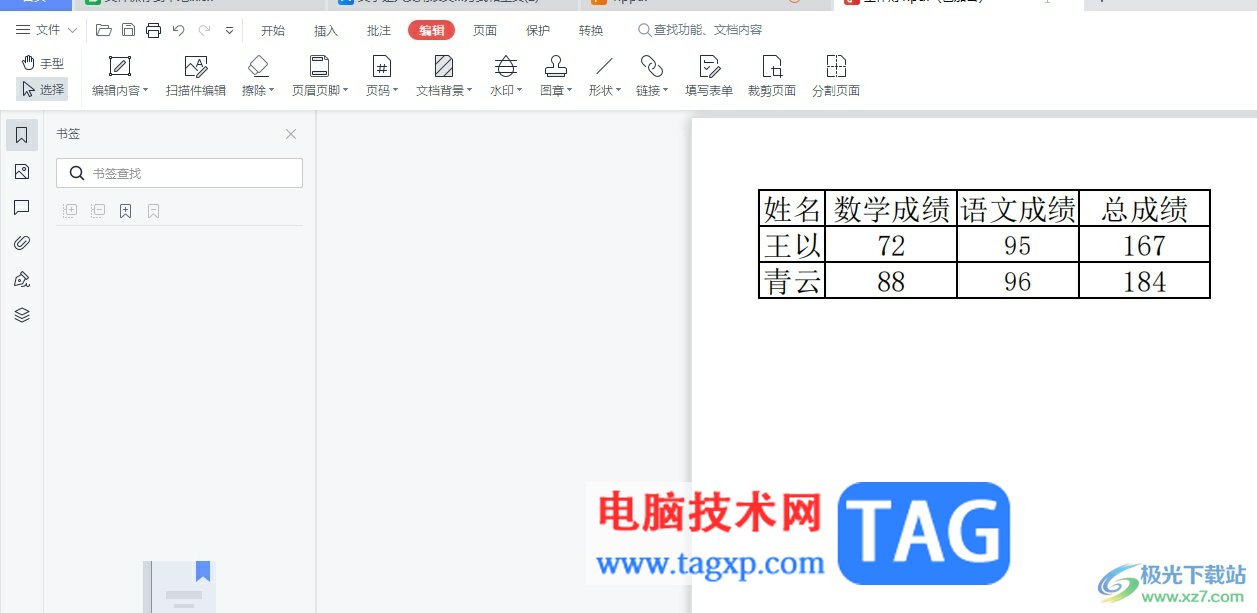This screenshot has width=1257, height=613.
Task: Click the 扫描件编辑 tool icon
Action: (x=196, y=66)
